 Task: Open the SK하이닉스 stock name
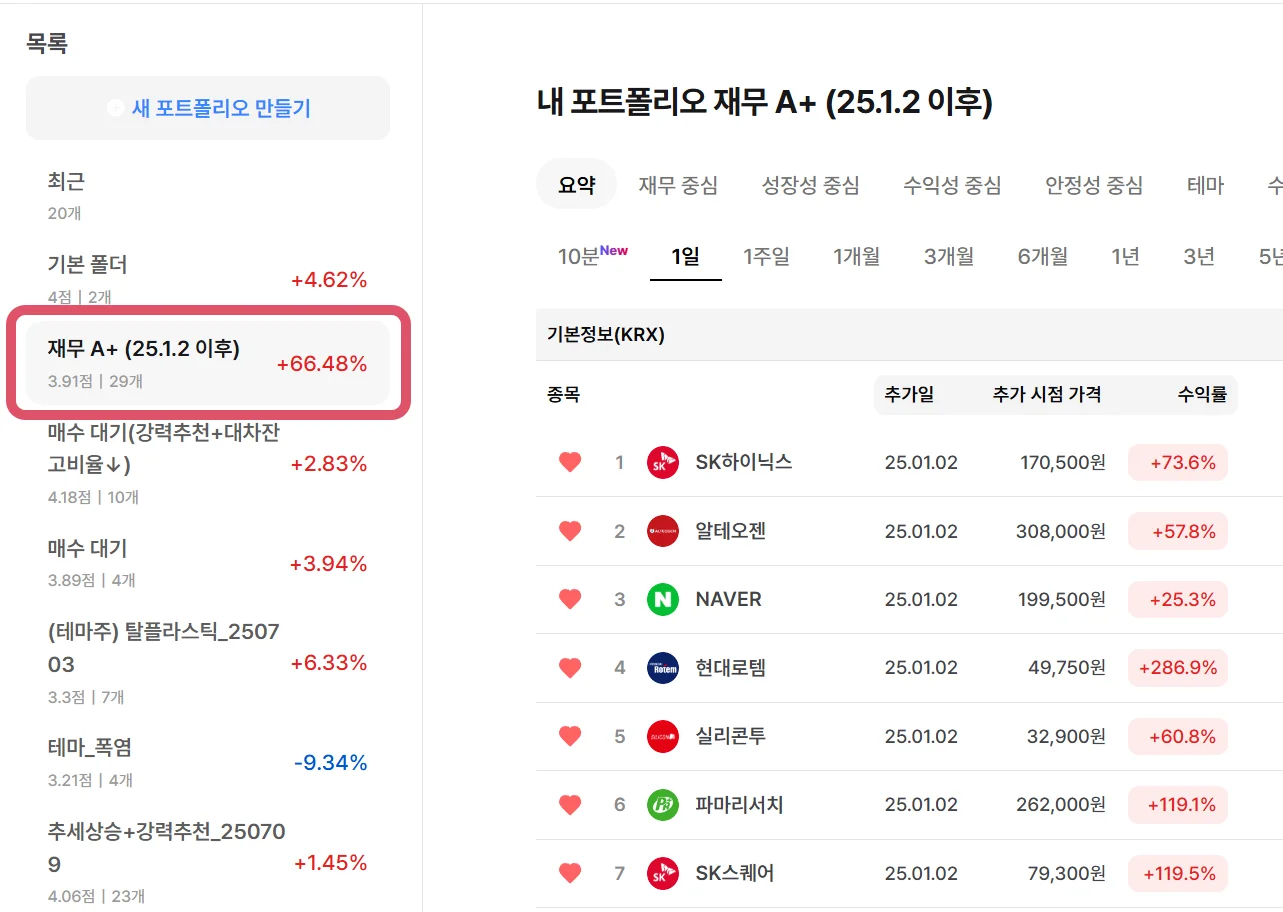pos(744,462)
